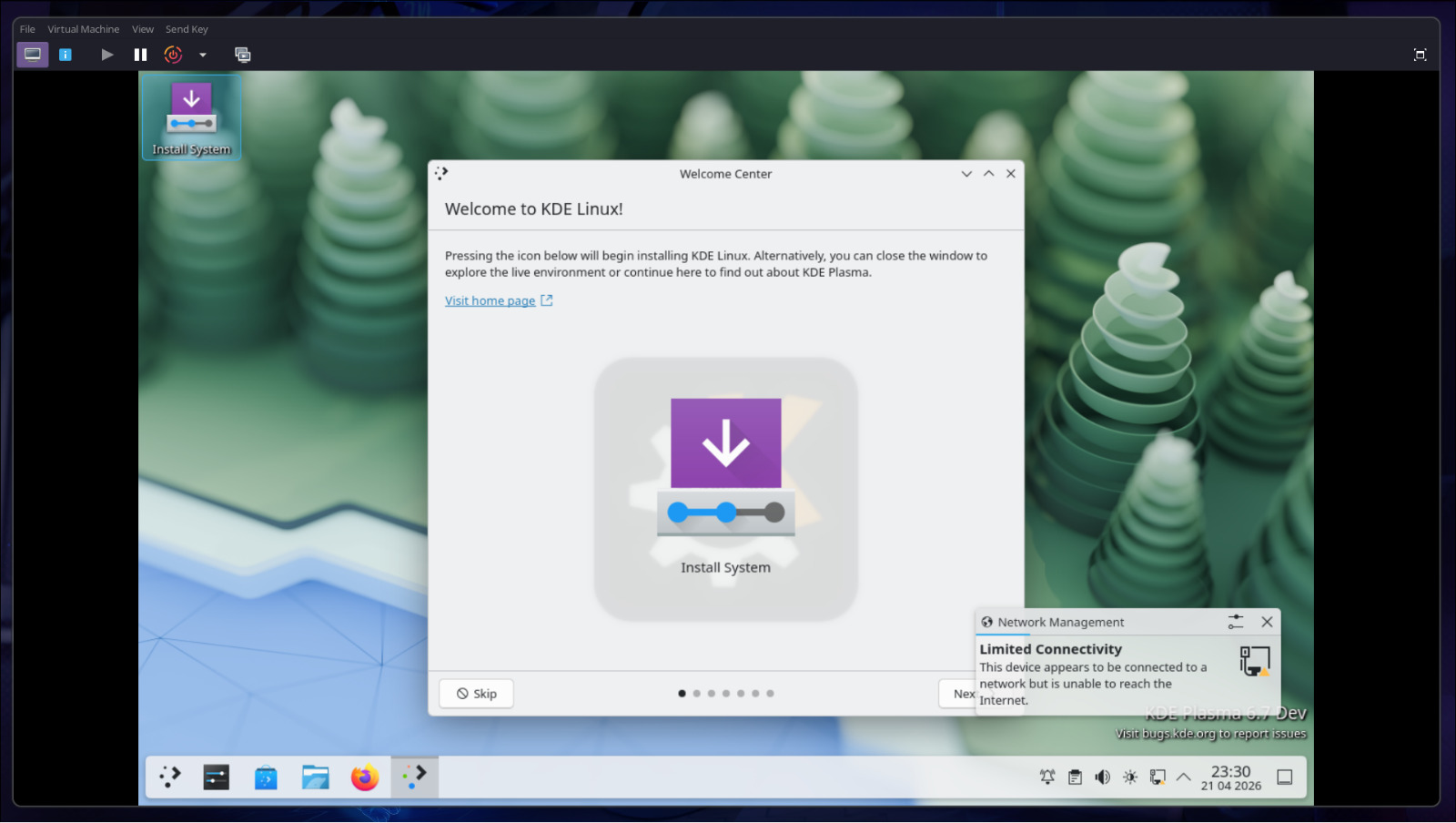Viewport: 1456px width, 823px height.
Task: Mute audio via the volume tray icon
Action: coord(1102,777)
